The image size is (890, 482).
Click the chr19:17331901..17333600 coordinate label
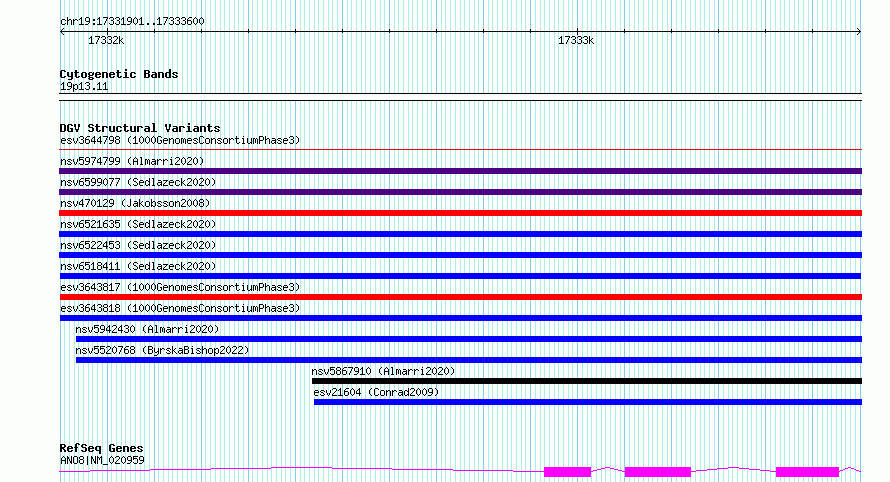click(x=132, y=21)
